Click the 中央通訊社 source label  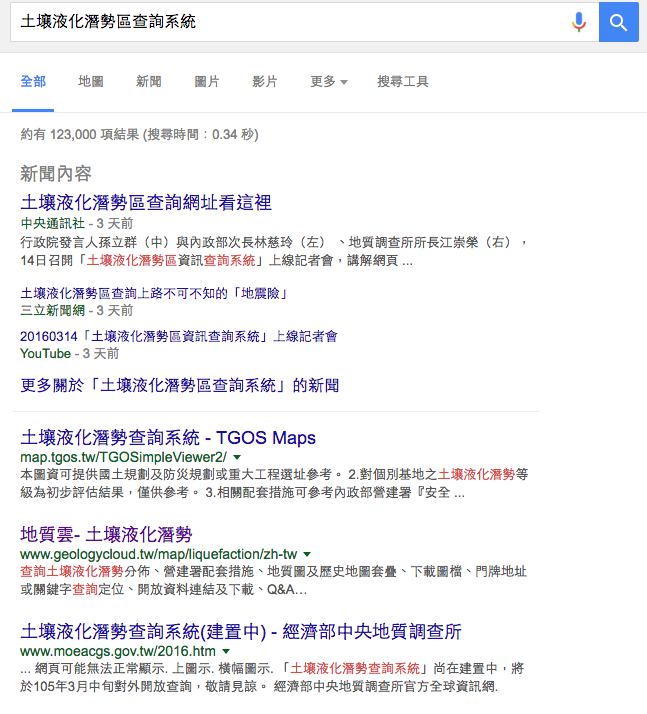click(x=53, y=224)
